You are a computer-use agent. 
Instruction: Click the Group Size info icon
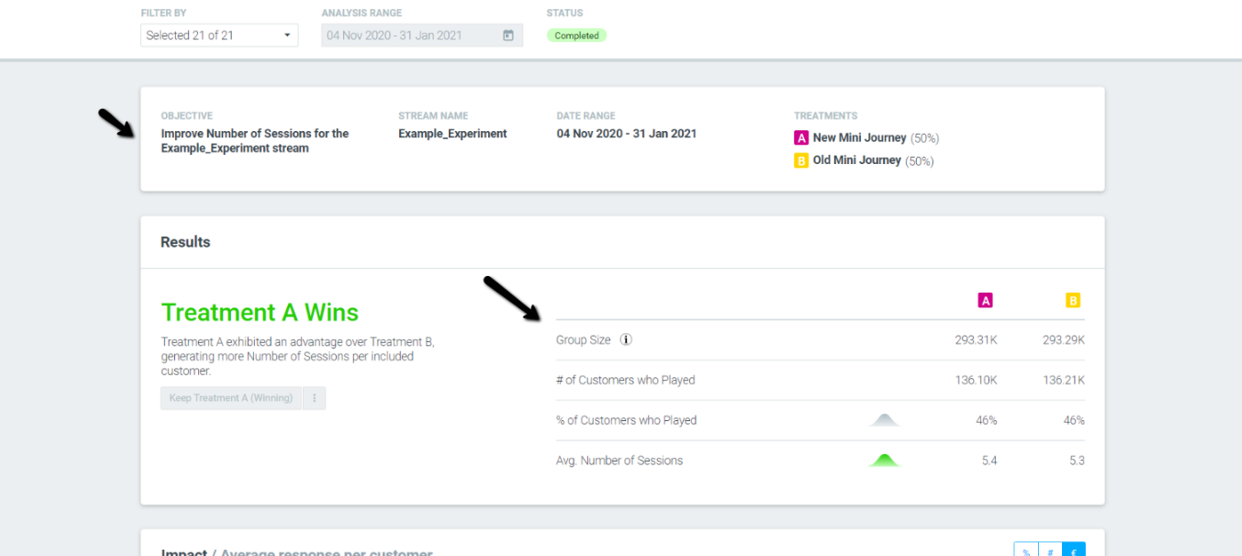tap(626, 340)
